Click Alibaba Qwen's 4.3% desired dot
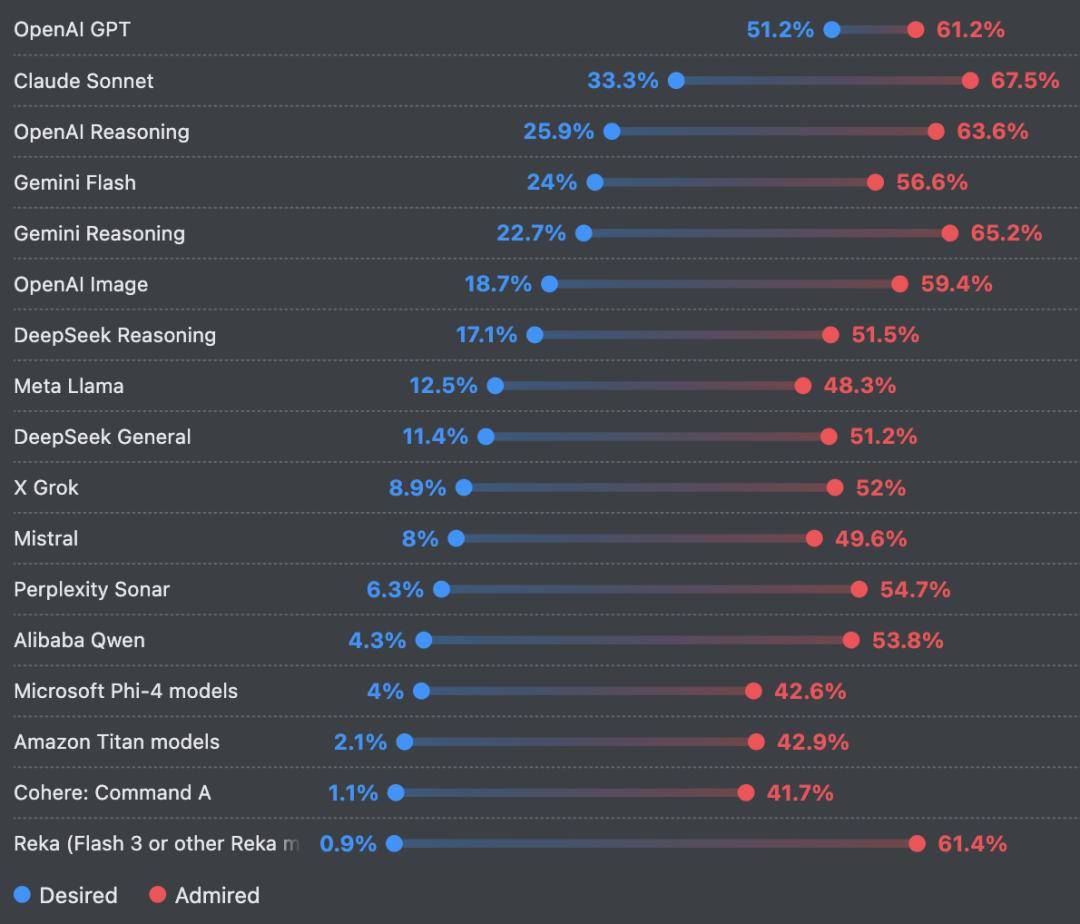This screenshot has height=924, width=1080. coord(424,640)
